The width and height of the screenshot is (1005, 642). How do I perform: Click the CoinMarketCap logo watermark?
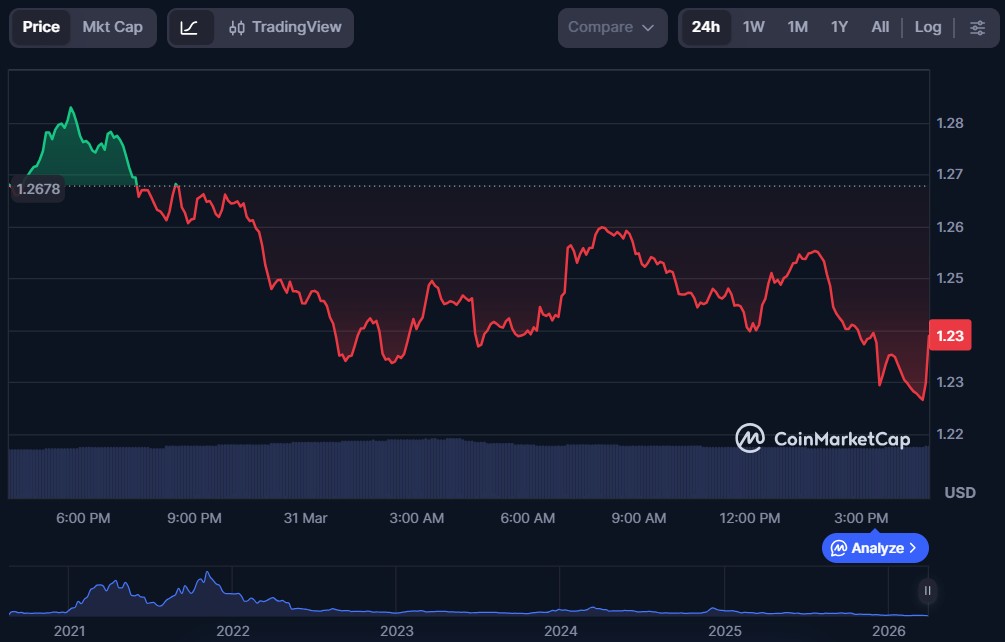click(x=822, y=438)
